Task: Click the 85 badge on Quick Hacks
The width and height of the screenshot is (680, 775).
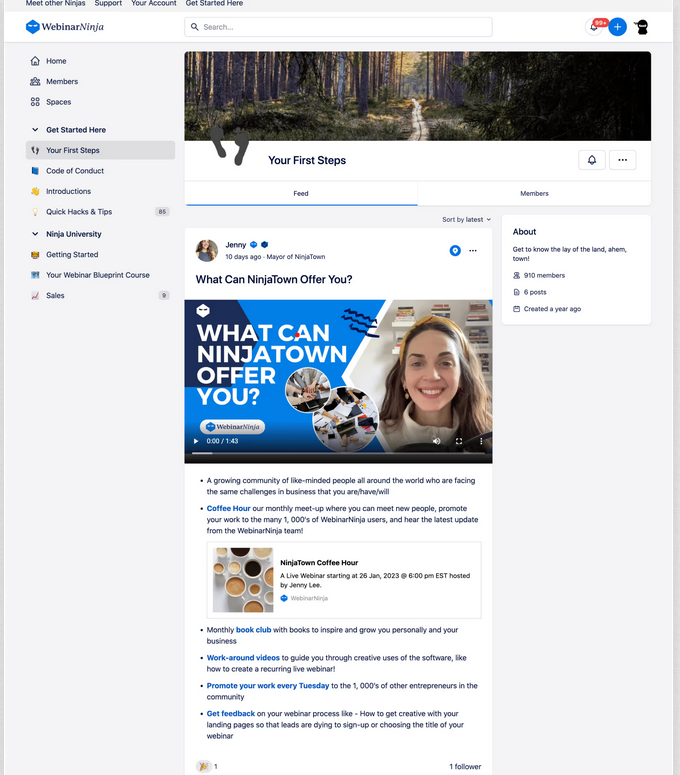Action: (x=162, y=212)
